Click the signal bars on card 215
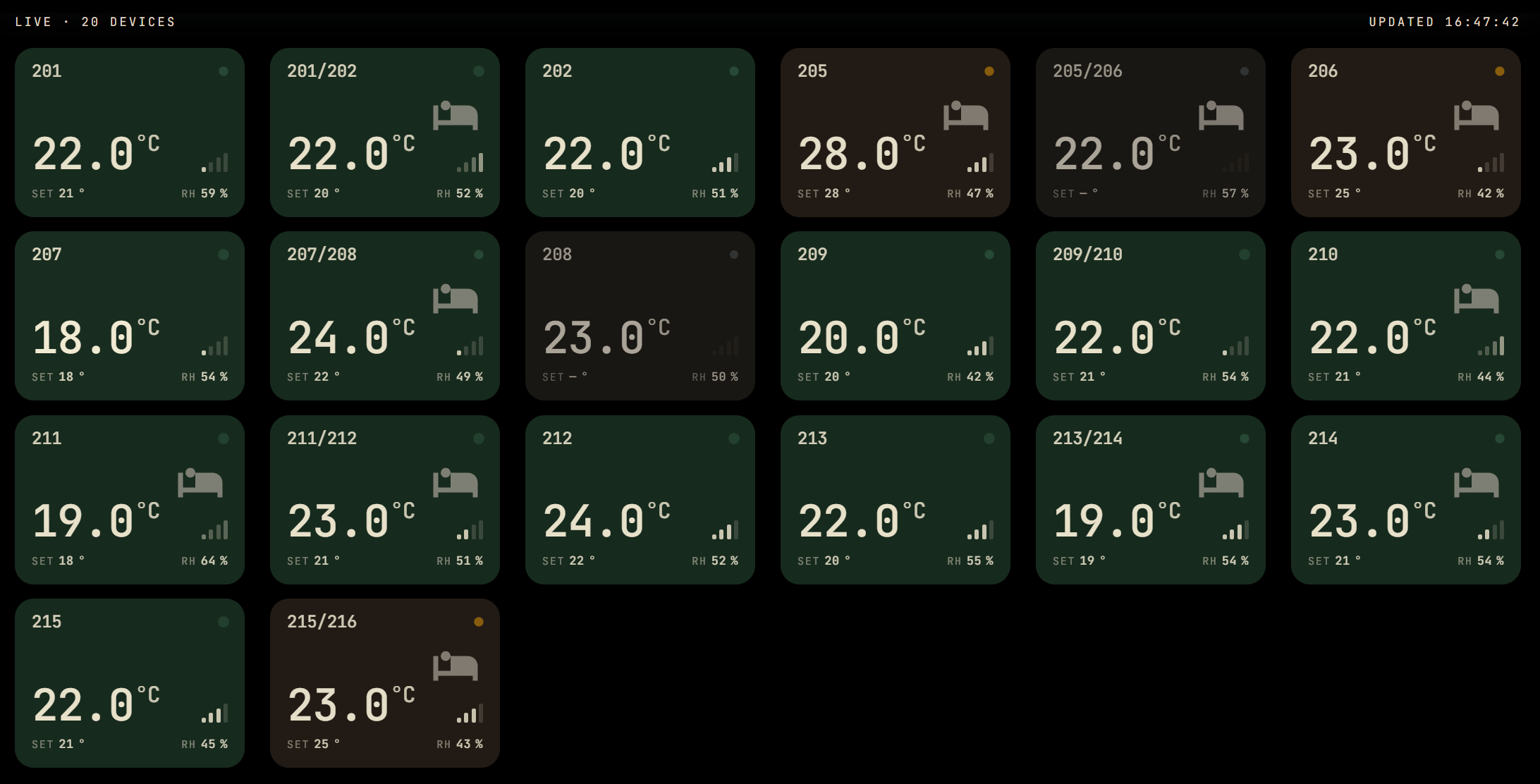The height and width of the screenshot is (784, 1540). click(x=214, y=713)
